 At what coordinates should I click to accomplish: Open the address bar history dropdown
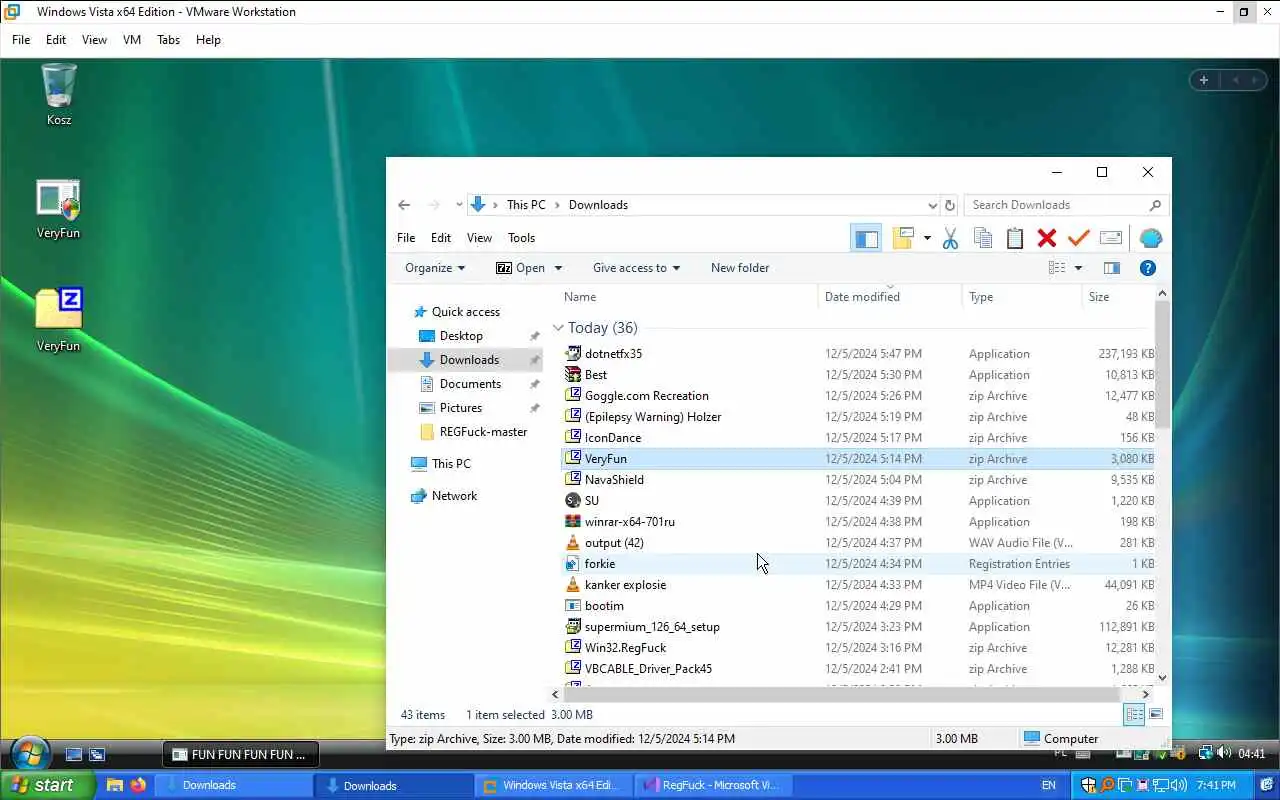[933, 205]
